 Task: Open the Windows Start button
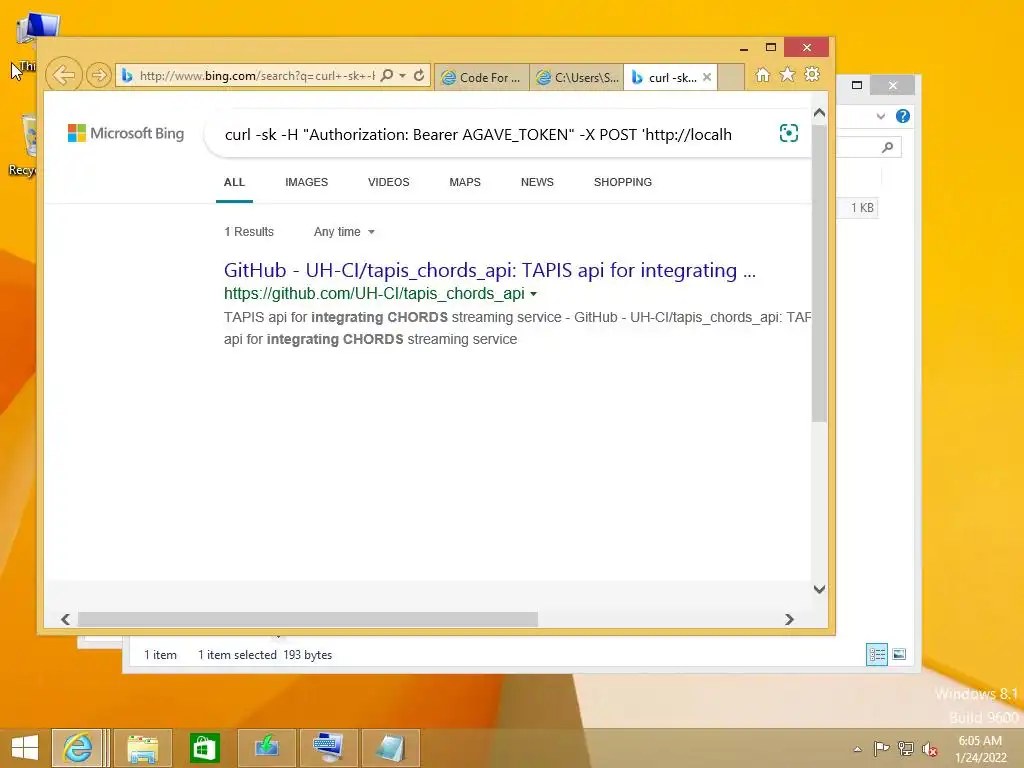pos(25,748)
